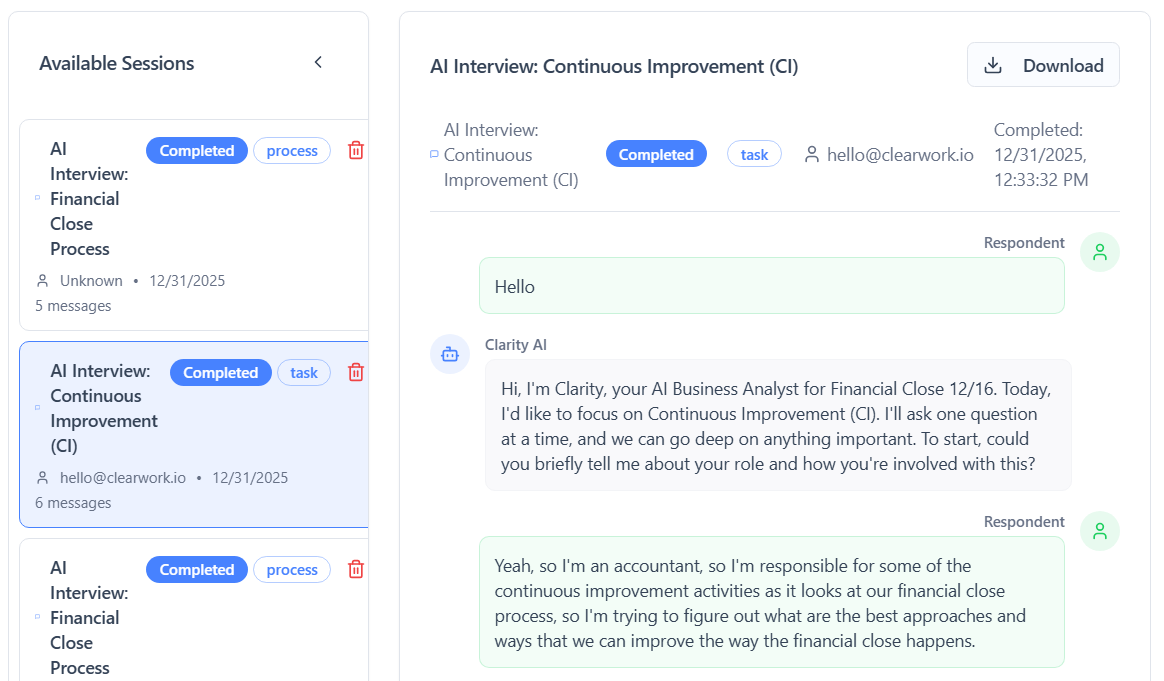Screen dimensions: 1164x681
Task: Click the AI Interview: Continuous Improvement (CI) title
Action: (x=614, y=66)
